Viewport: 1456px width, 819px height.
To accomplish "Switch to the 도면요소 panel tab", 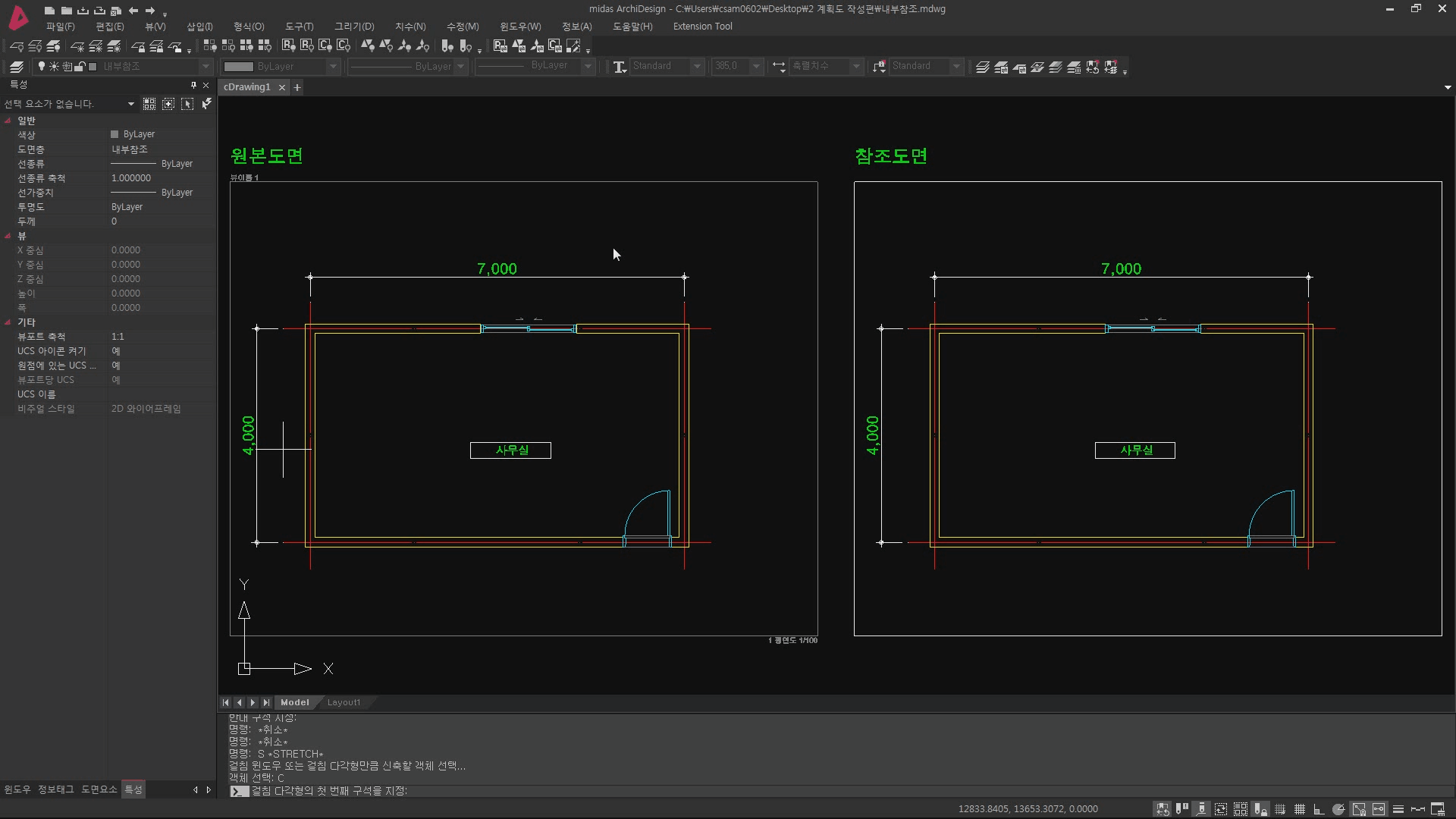I will (x=99, y=790).
